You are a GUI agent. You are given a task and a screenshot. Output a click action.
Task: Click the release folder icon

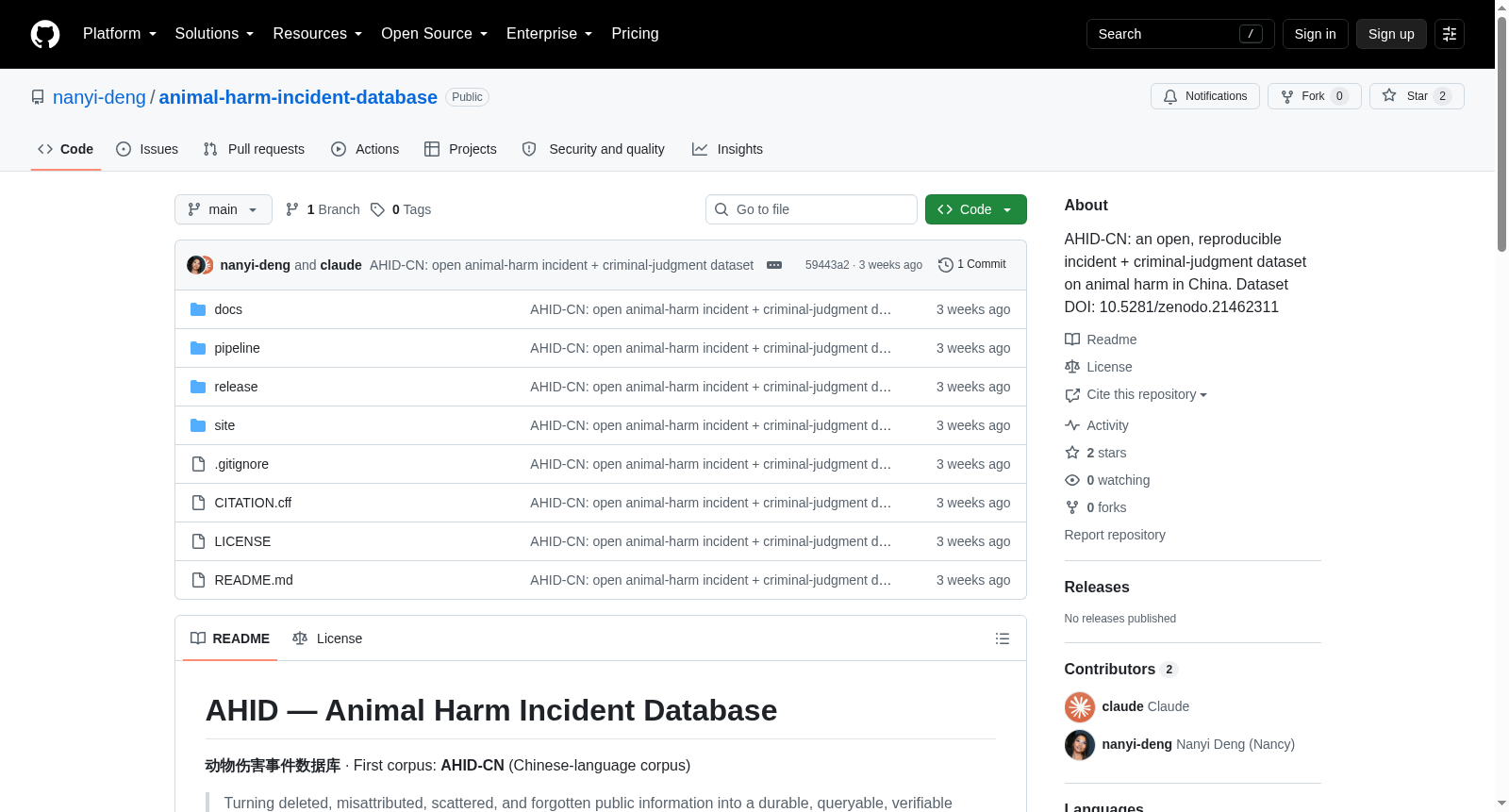[x=198, y=387]
